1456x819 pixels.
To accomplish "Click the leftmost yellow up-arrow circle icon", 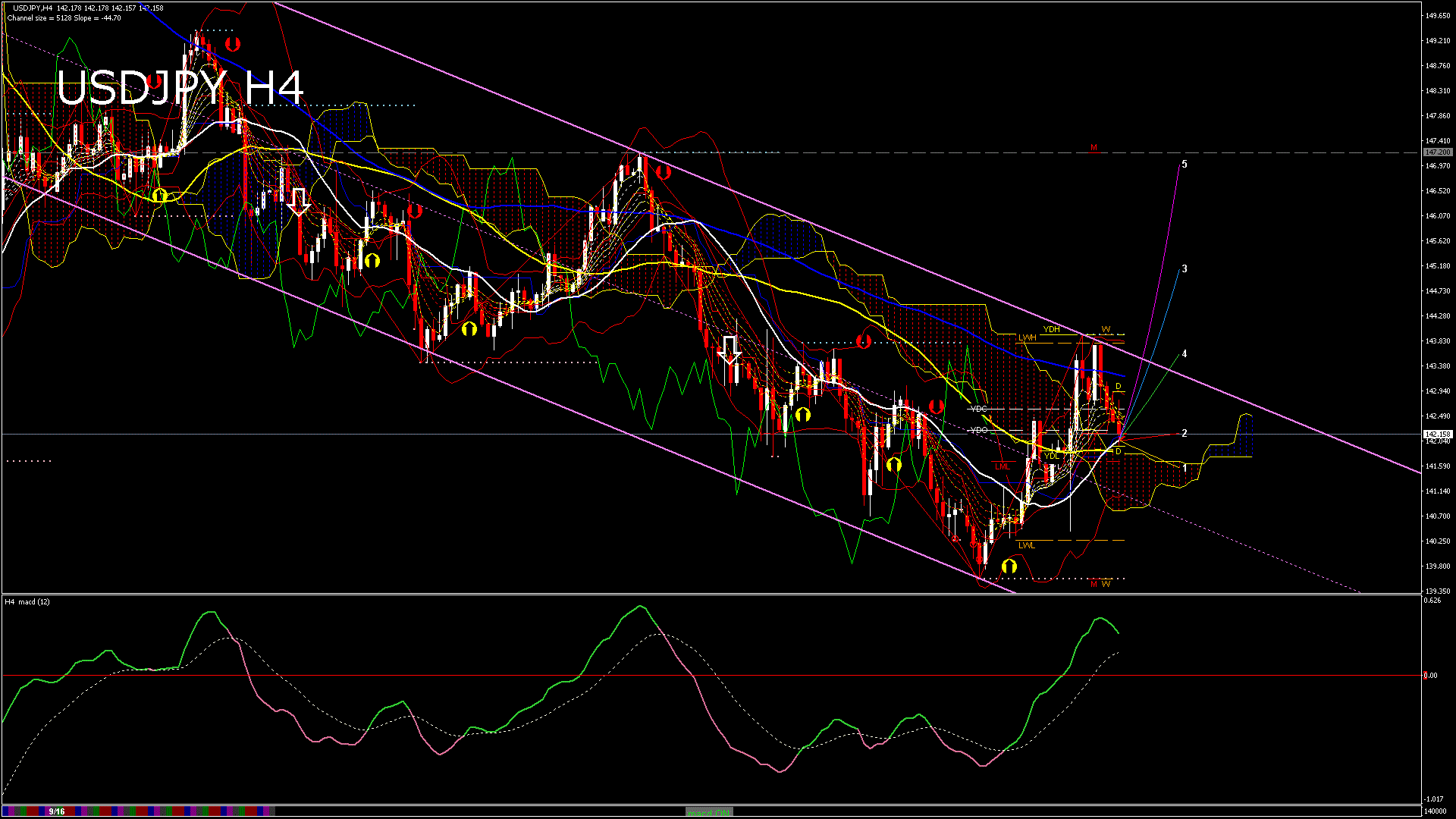I will (159, 196).
